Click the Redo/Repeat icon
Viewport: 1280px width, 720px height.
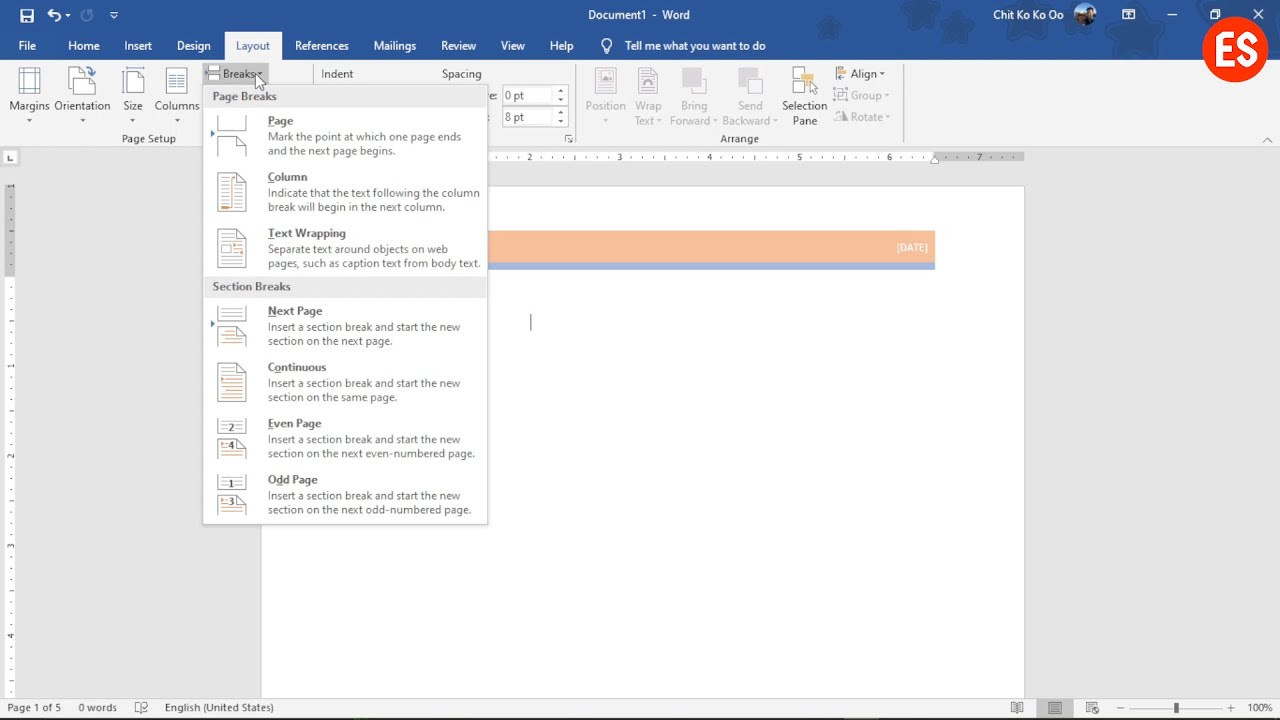[86, 15]
